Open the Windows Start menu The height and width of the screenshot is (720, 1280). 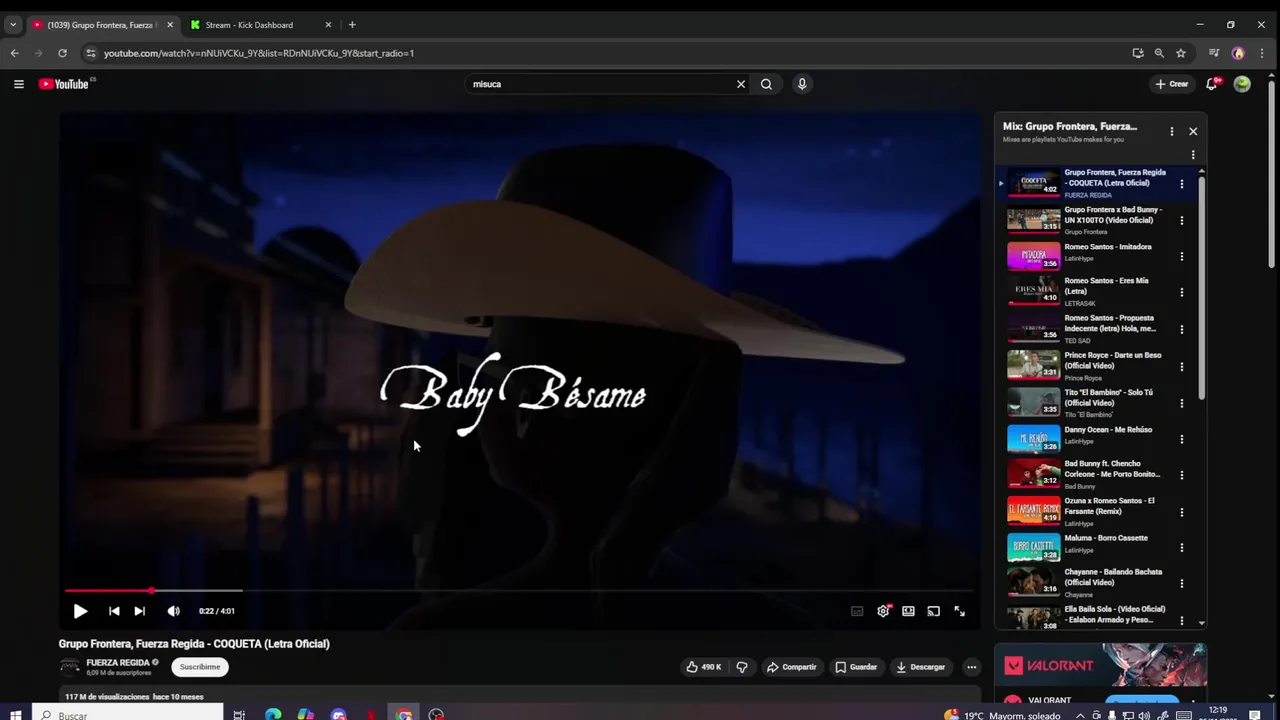(x=15, y=715)
